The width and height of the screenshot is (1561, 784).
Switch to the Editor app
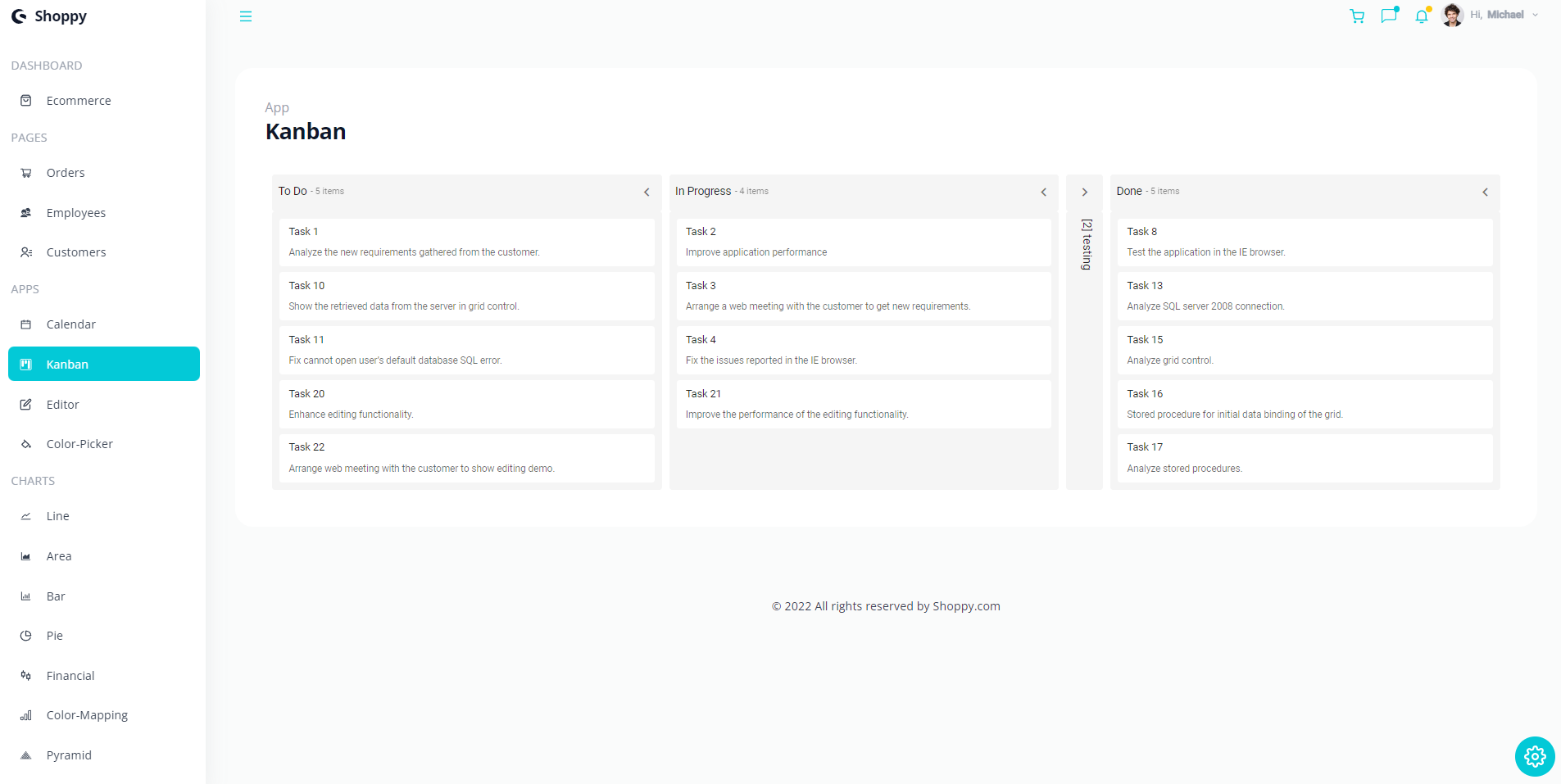coord(61,404)
